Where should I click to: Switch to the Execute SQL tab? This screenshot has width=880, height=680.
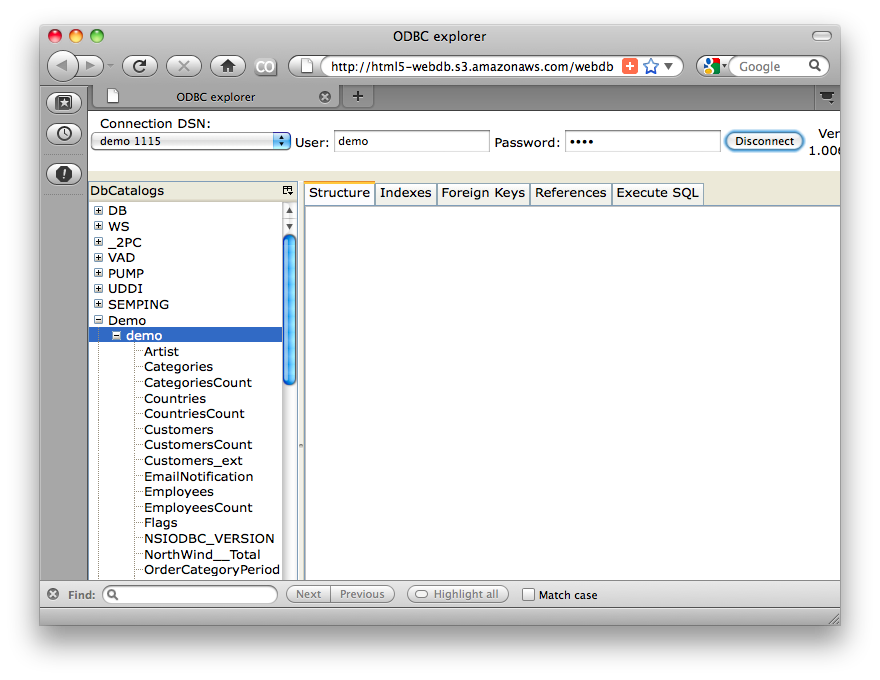[x=657, y=193]
